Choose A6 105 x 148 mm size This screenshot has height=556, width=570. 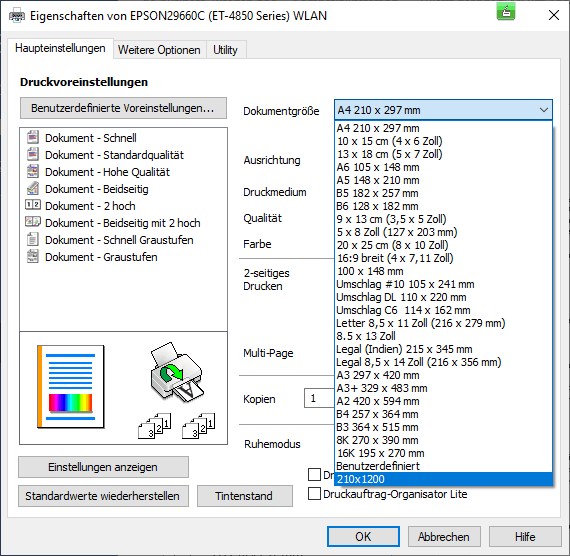coord(443,167)
